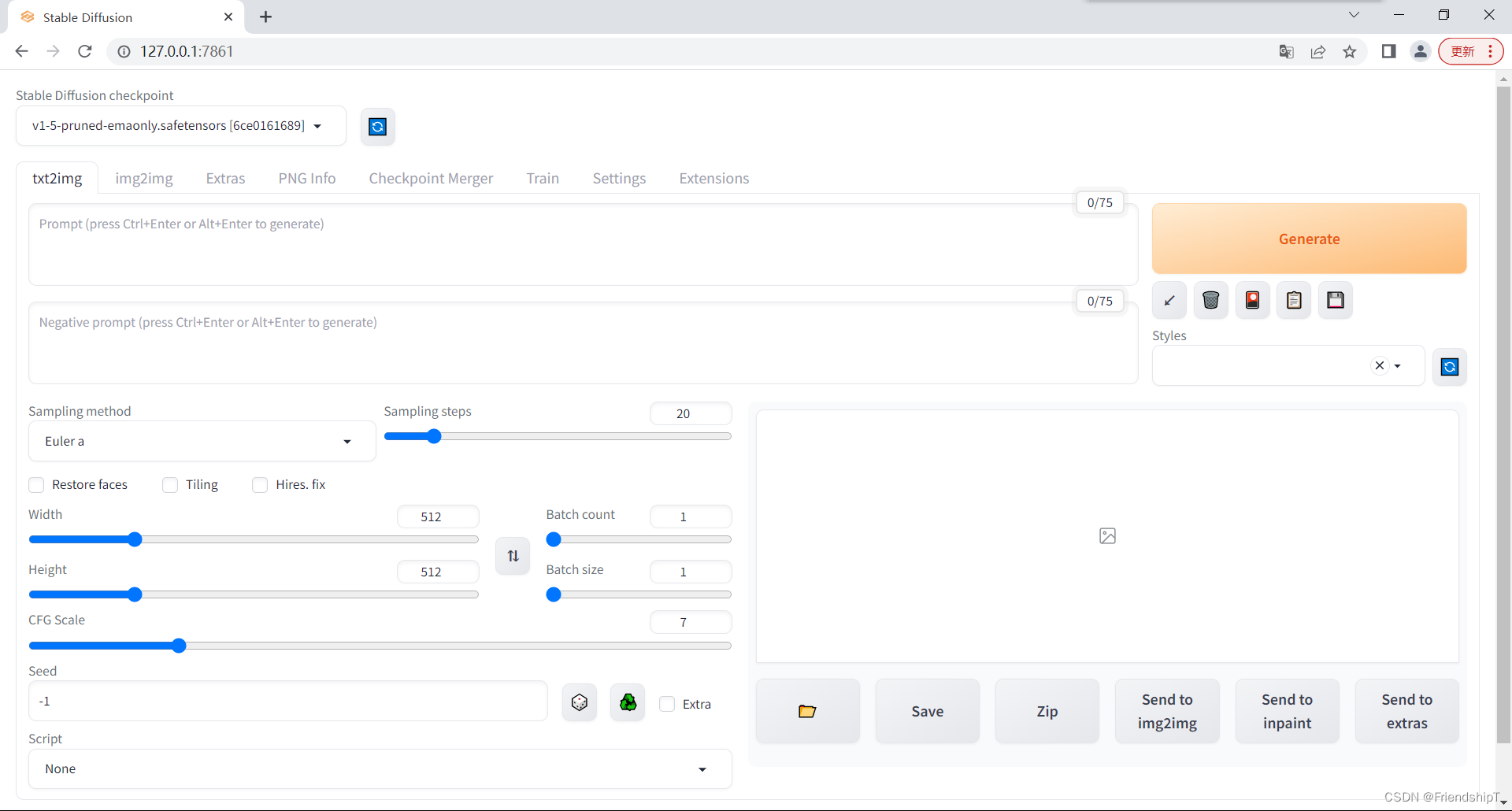The image size is (1512, 811).
Task: Click the Batch size slider handle
Action: tap(554, 594)
